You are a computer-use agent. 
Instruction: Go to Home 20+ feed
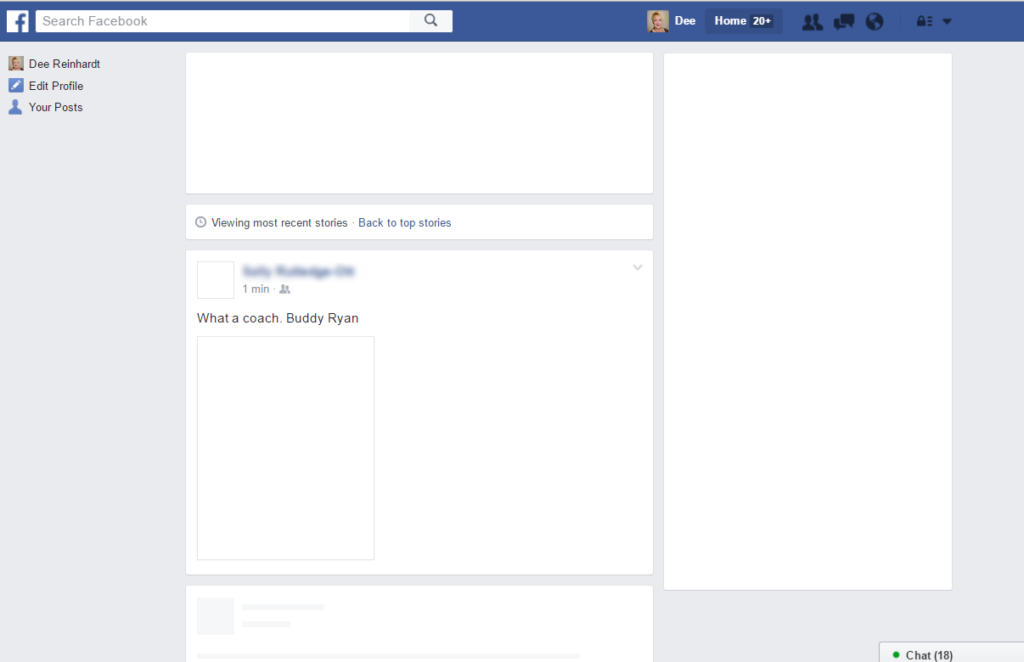pos(743,21)
